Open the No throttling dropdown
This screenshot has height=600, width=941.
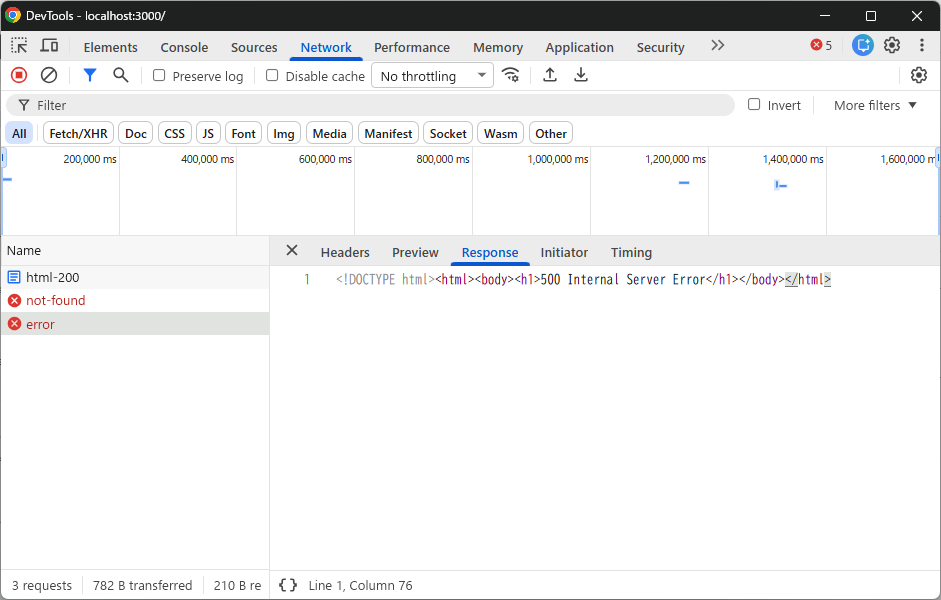(x=433, y=76)
